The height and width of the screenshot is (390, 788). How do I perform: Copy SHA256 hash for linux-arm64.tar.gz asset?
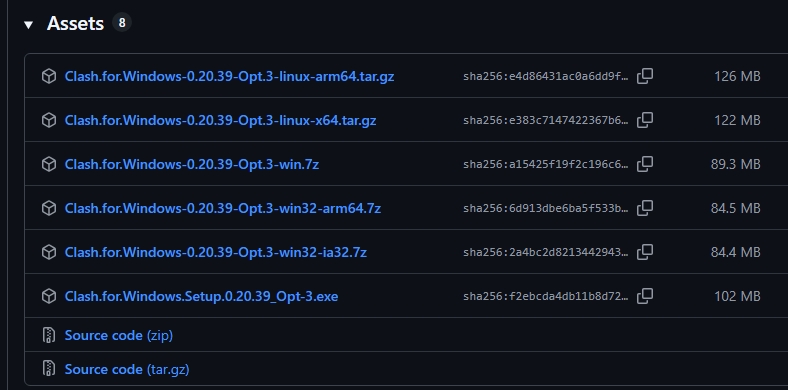(x=645, y=76)
